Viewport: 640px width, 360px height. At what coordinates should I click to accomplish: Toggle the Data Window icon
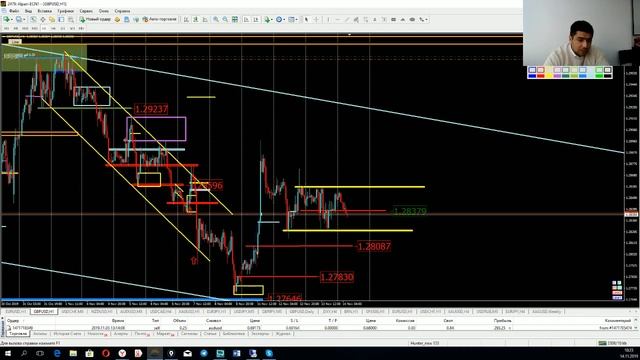click(x=43, y=20)
